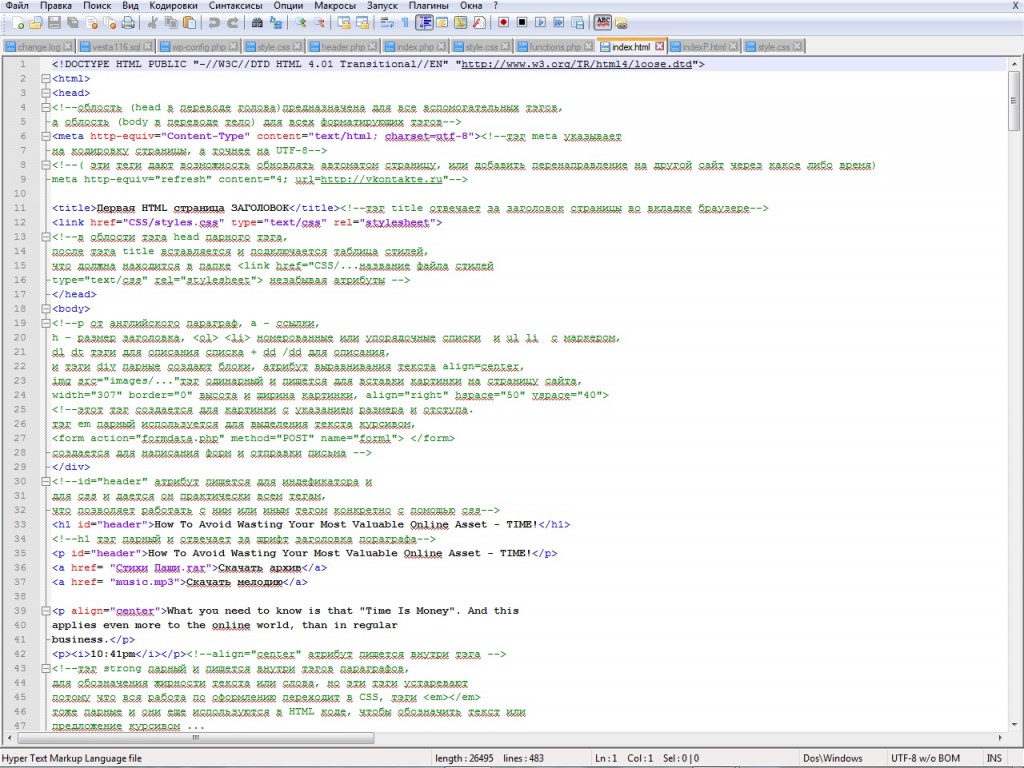This screenshot has width=1024, height=768.
Task: Click the http://vkontakte.ru link on line 9
Action: [x=381, y=179]
